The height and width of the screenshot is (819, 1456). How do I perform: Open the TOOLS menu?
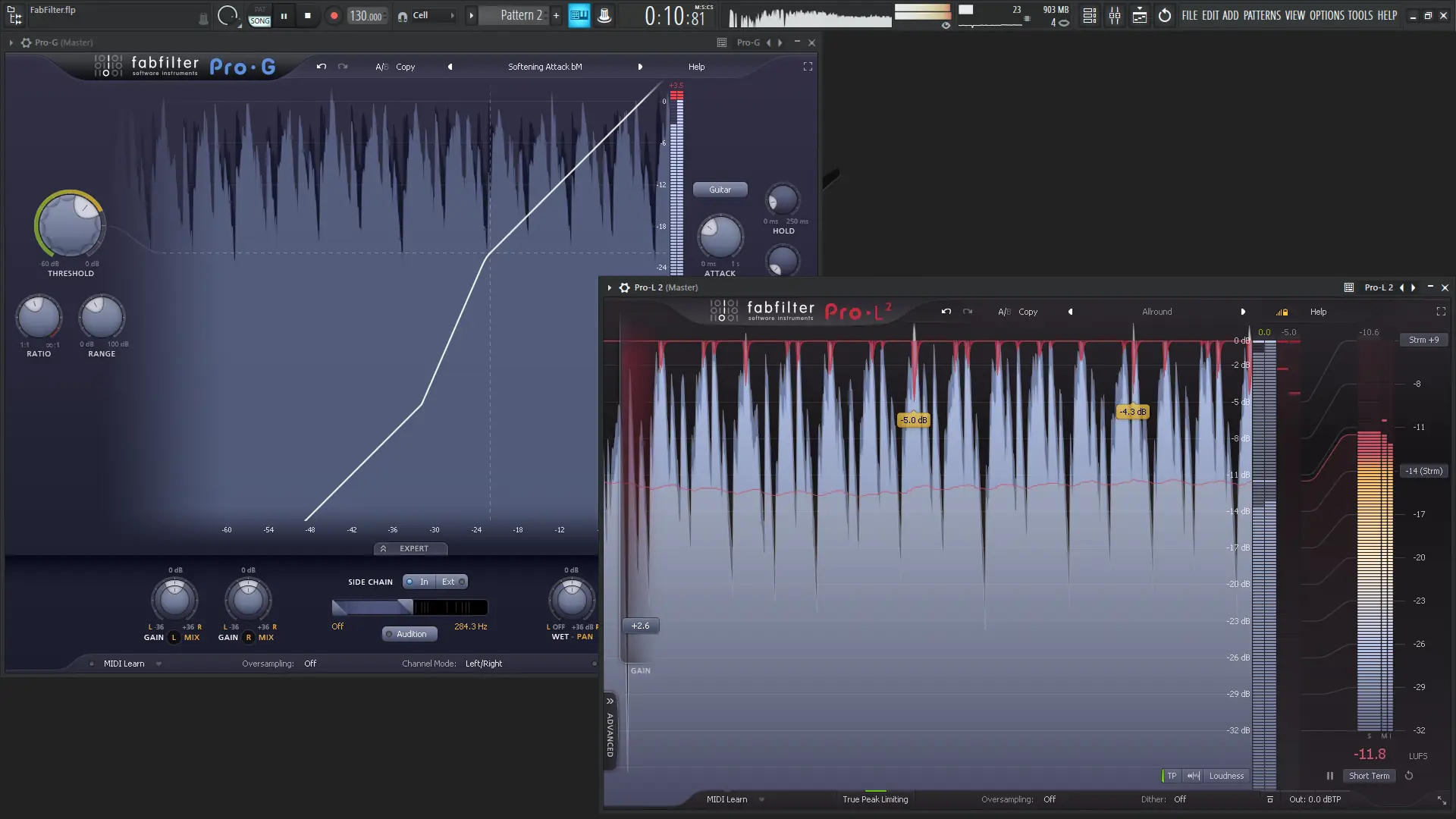1360,15
